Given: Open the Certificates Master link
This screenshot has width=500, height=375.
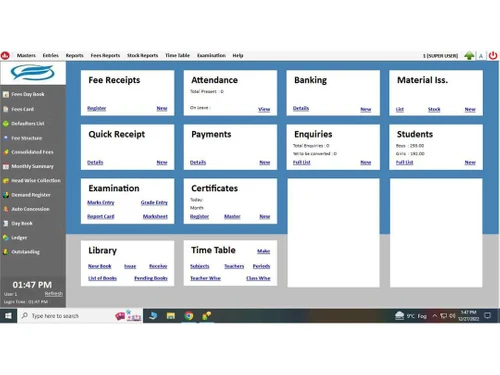Looking at the screenshot, I should coord(232,216).
